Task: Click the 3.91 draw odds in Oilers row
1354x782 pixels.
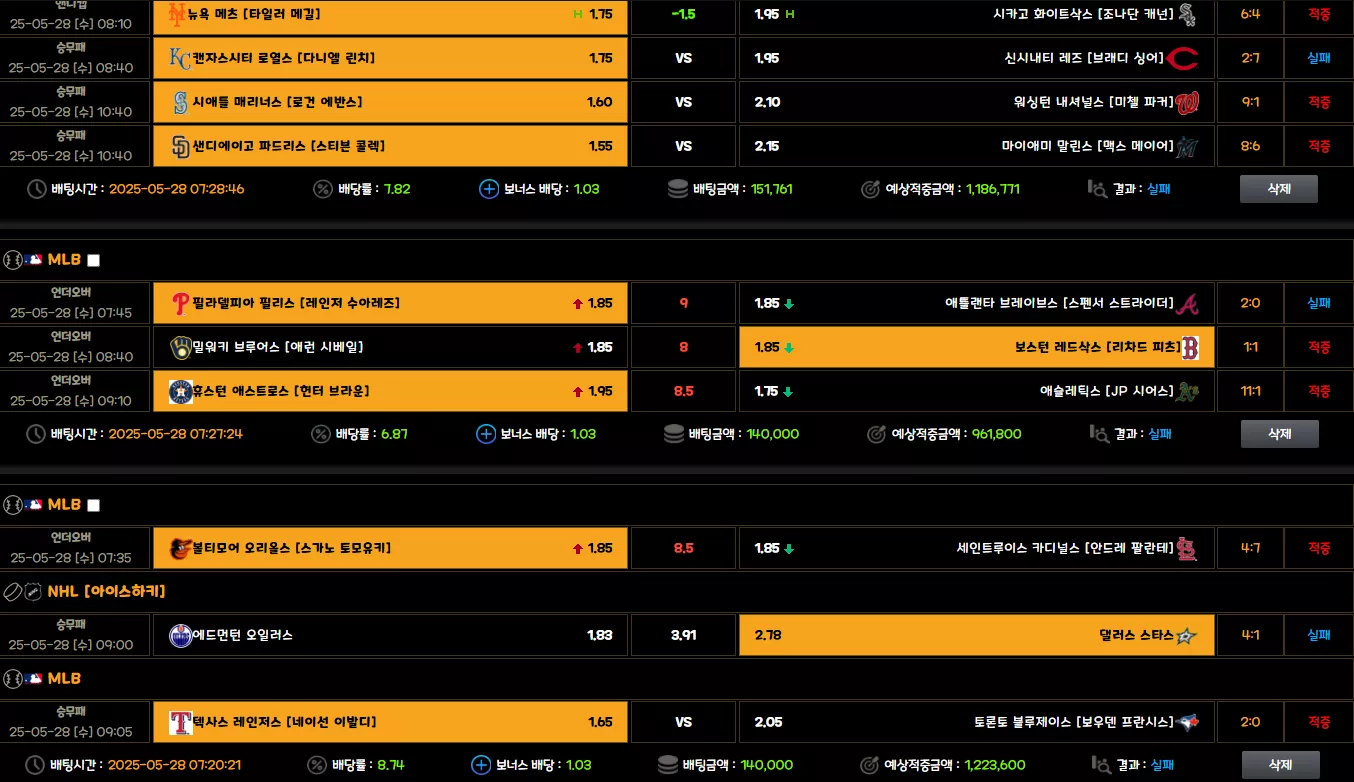Action: point(684,635)
